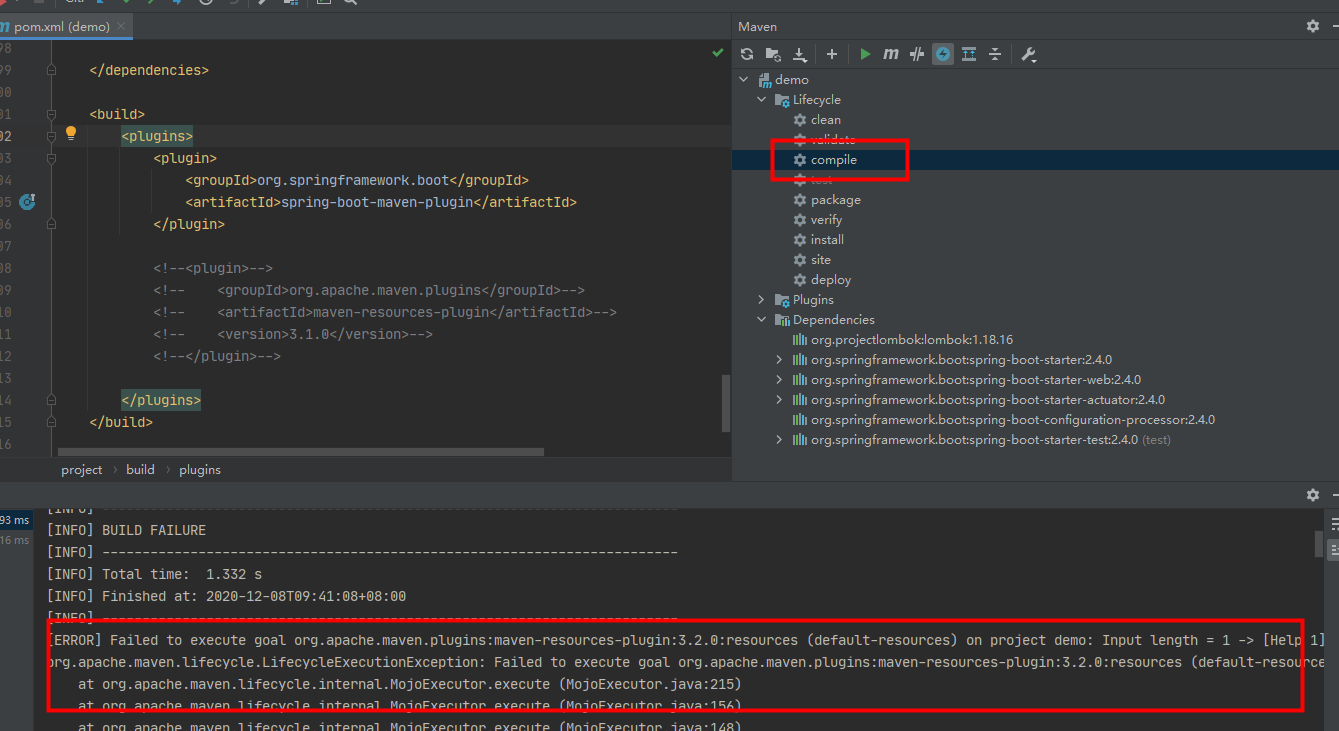
Task: Toggle Skip Tests mode in Maven toolbar
Action: (916, 53)
